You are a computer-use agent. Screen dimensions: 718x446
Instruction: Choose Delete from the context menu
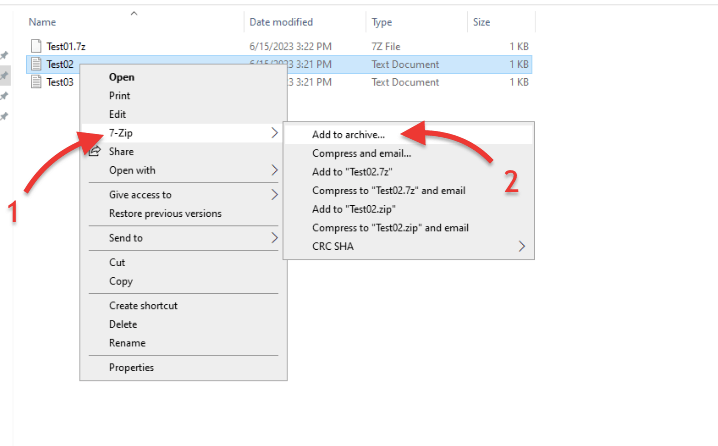click(x=123, y=324)
